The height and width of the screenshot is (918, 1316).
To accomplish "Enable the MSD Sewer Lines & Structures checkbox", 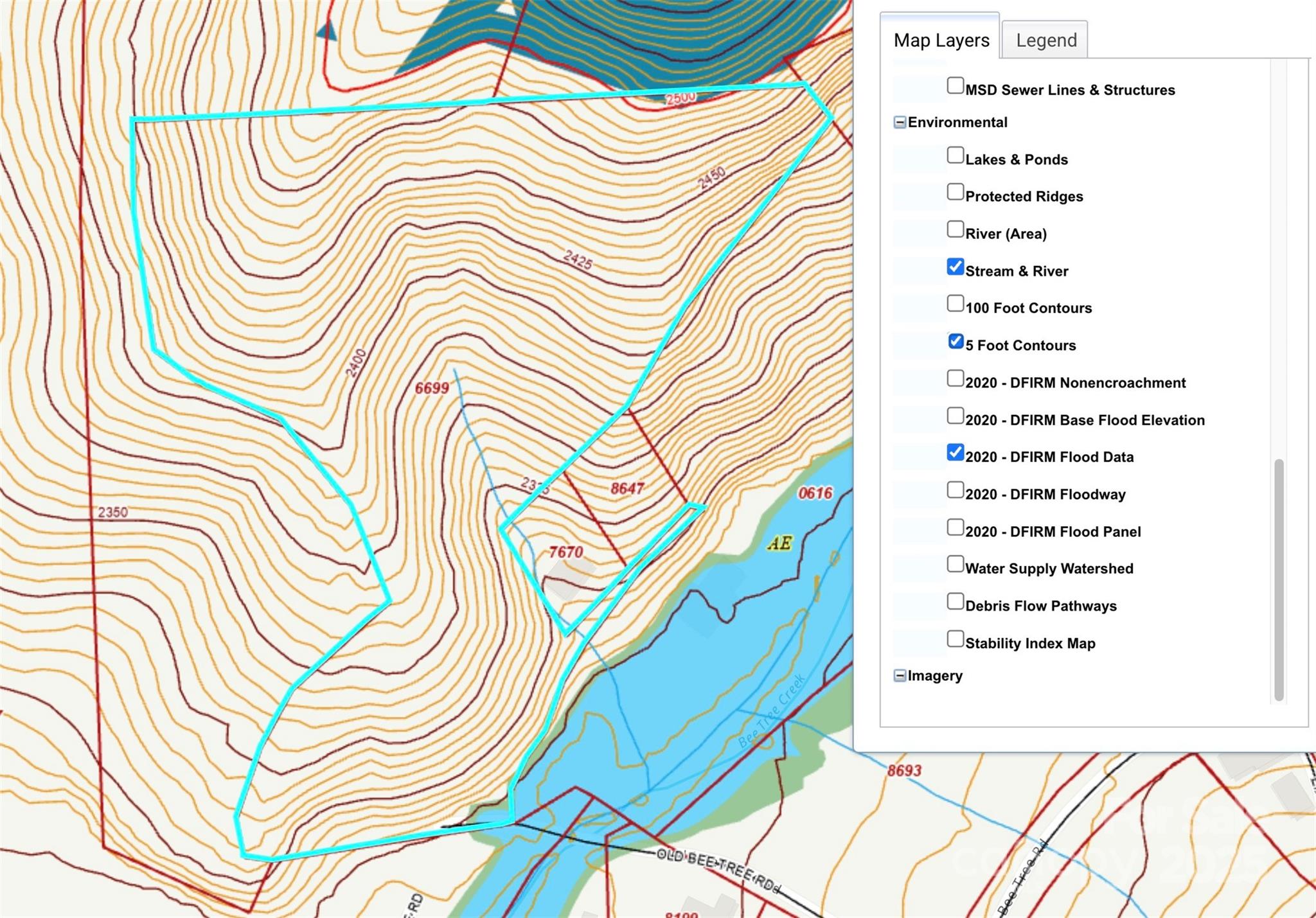I will tap(955, 85).
